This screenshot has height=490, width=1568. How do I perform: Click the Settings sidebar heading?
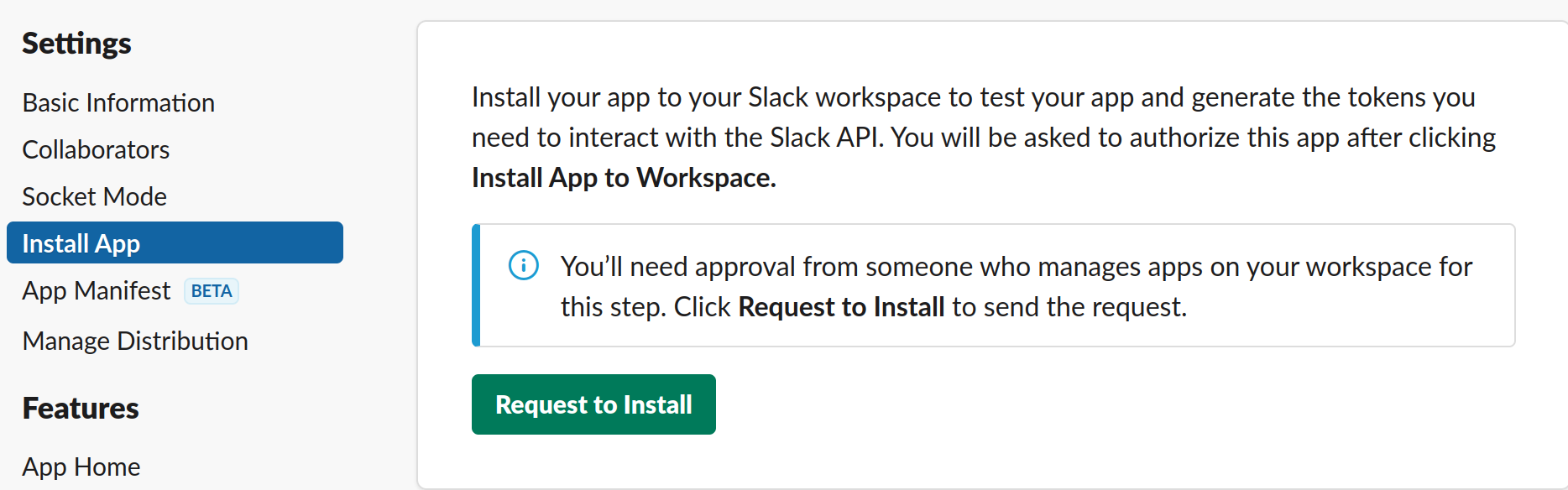pos(76,44)
